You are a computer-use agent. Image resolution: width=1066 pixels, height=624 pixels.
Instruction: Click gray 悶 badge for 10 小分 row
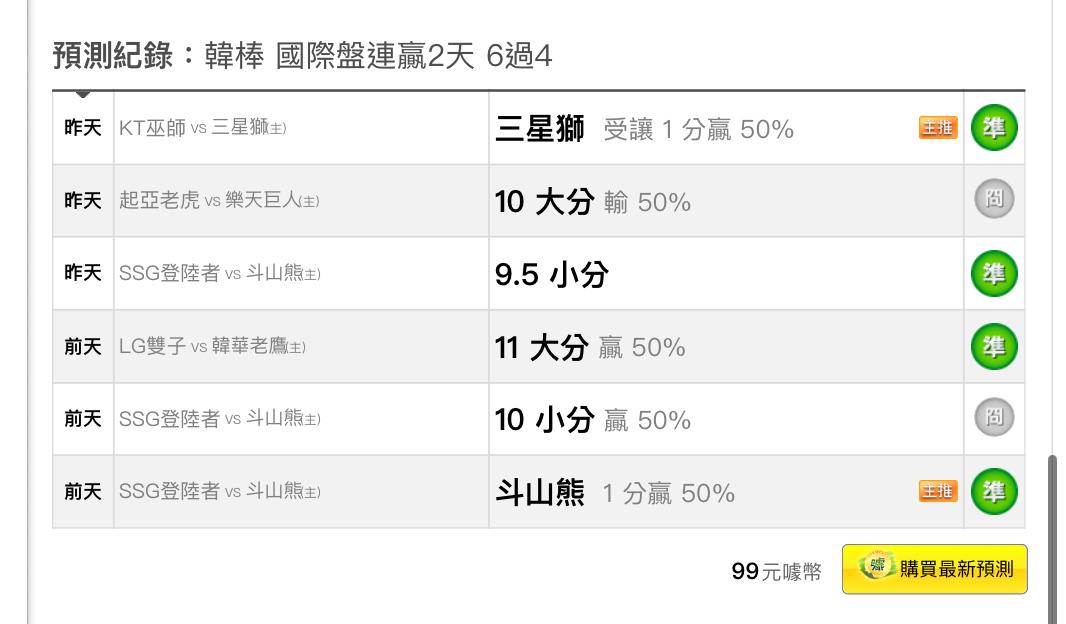coord(994,417)
